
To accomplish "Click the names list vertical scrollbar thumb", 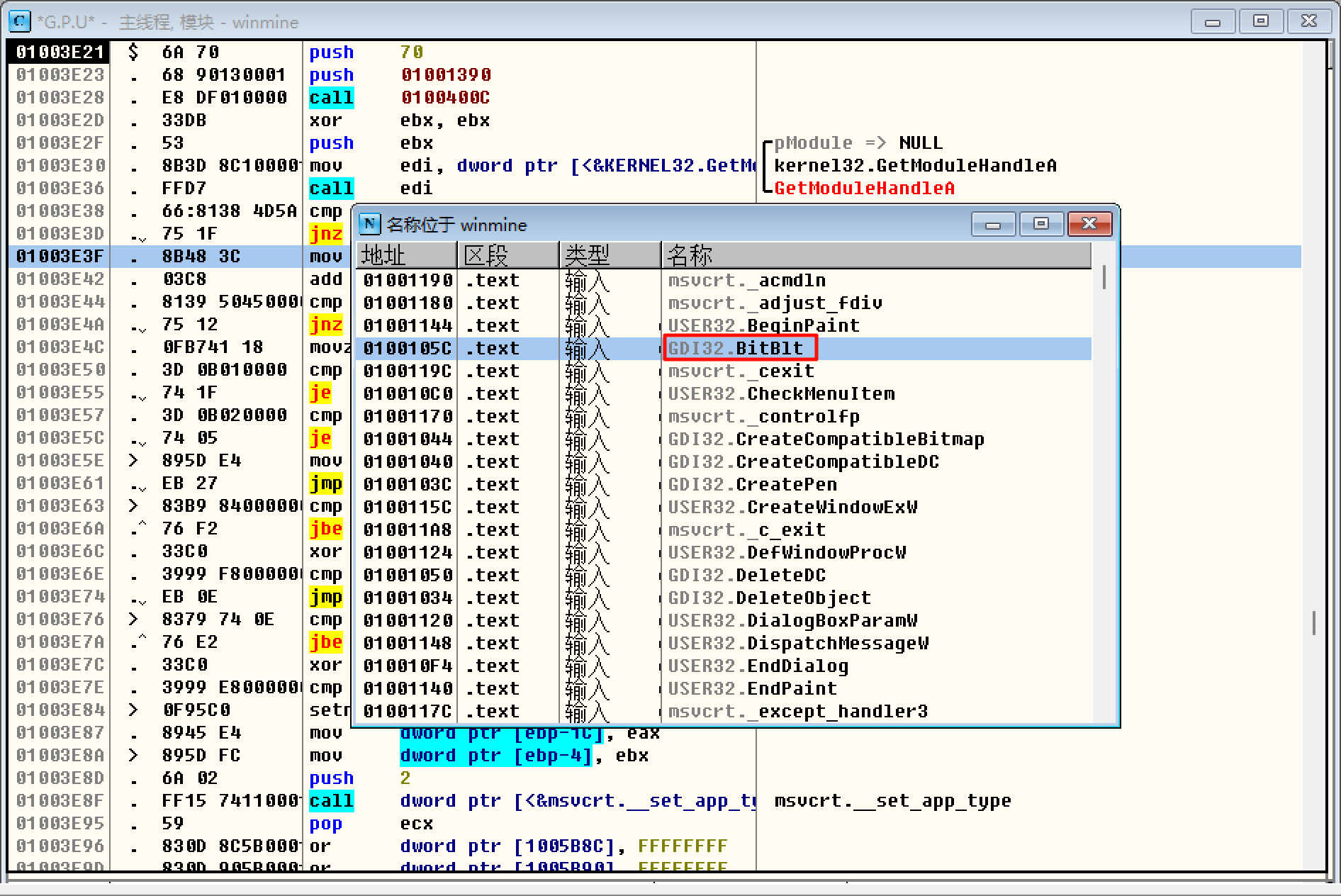I will pos(1104,277).
